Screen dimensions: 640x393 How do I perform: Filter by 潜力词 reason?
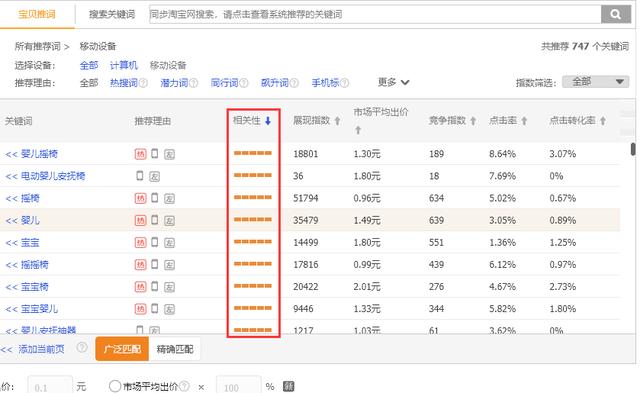[174, 83]
